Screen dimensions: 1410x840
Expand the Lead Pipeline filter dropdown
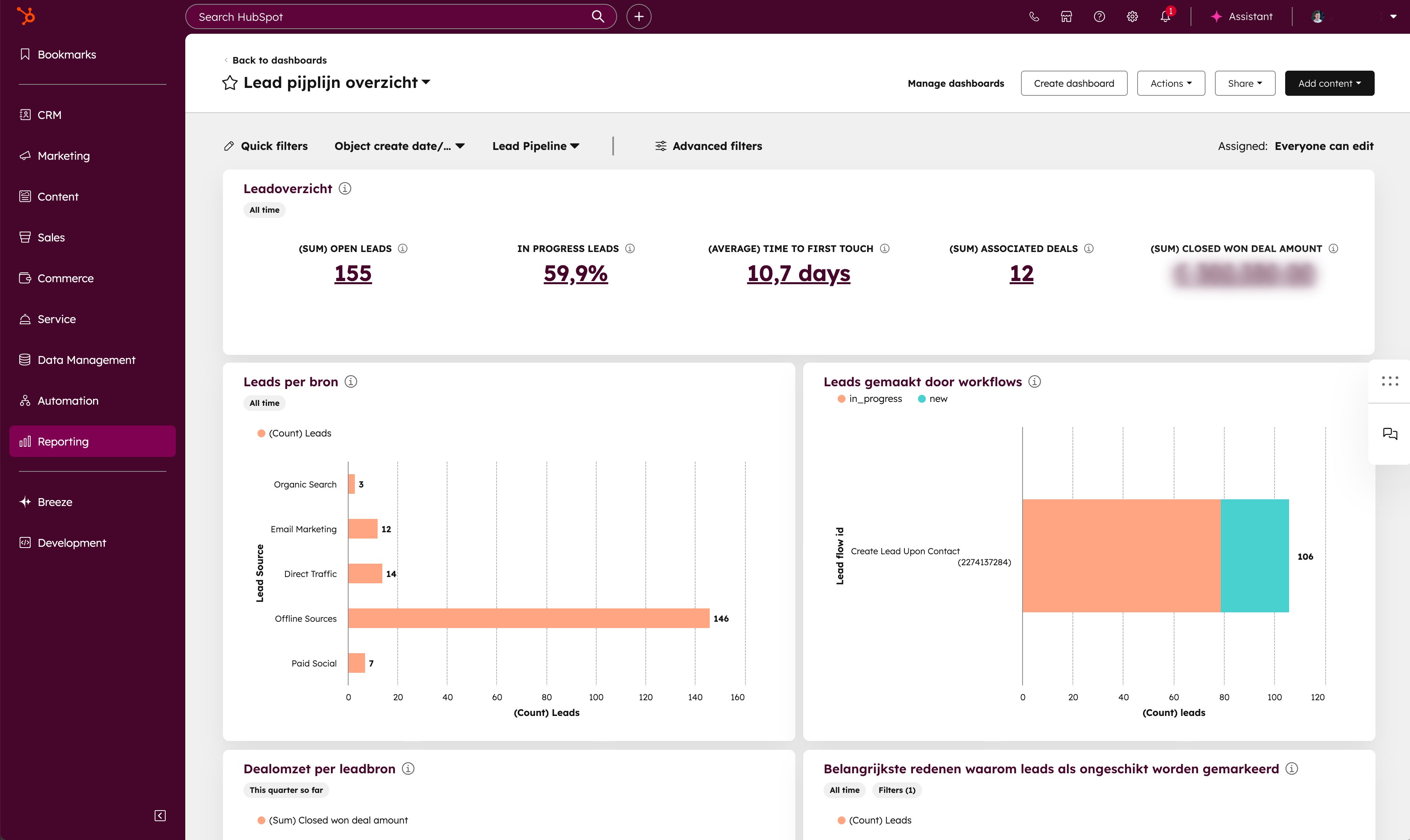tap(535, 146)
